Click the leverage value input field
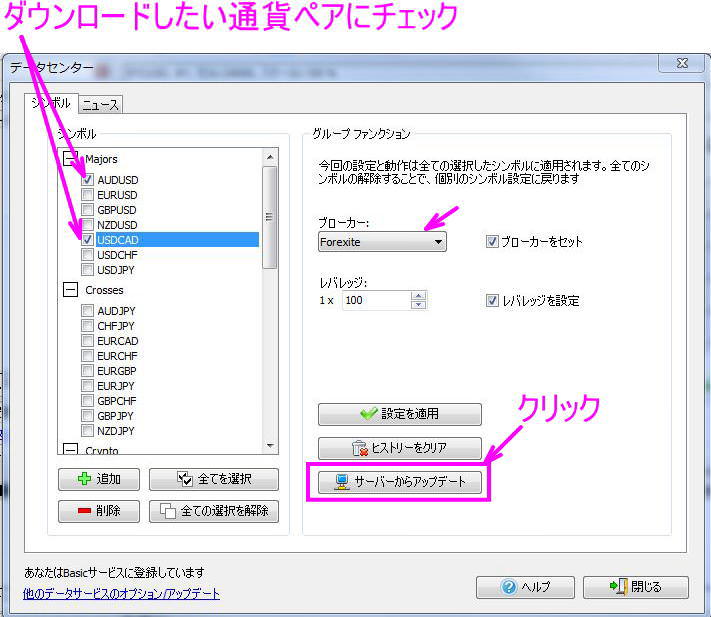Image resolution: width=711 pixels, height=617 pixels. 376,300
